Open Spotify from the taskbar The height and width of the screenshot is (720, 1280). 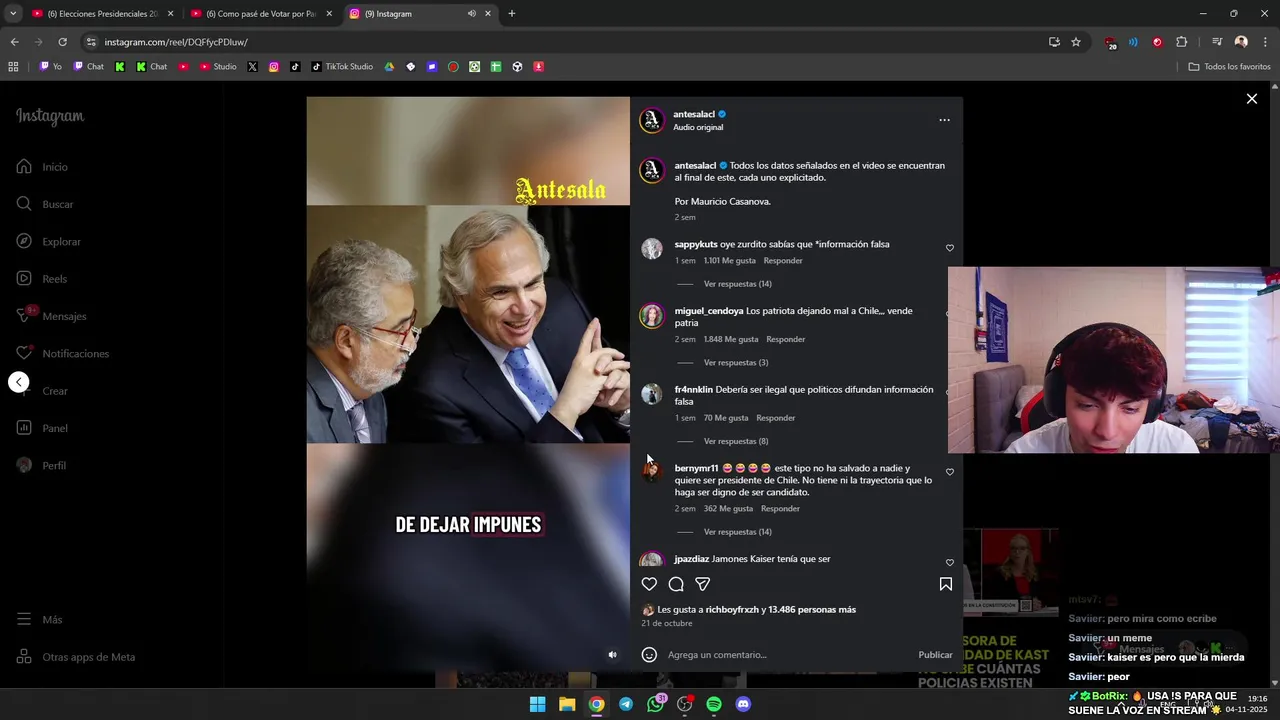[714, 704]
